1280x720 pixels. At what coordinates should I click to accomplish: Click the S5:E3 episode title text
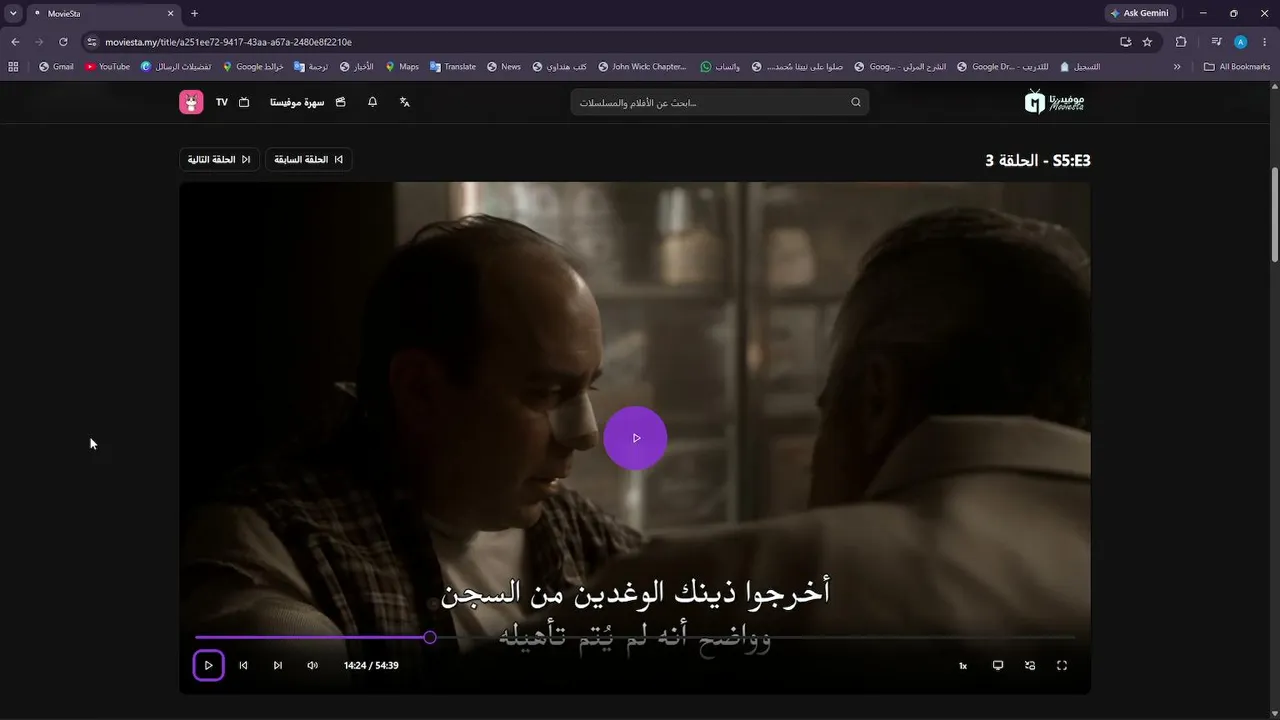(1038, 160)
